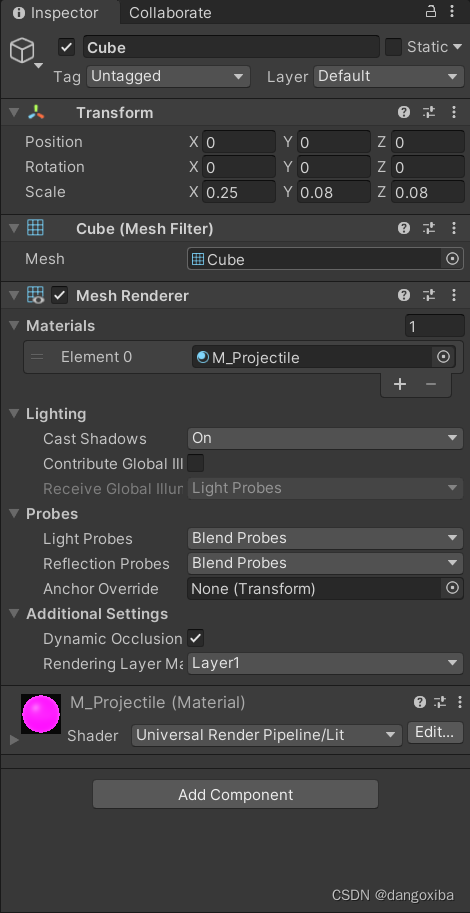Switch to the Collaborate tab
Screen dimensions: 470x913
tap(170, 12)
